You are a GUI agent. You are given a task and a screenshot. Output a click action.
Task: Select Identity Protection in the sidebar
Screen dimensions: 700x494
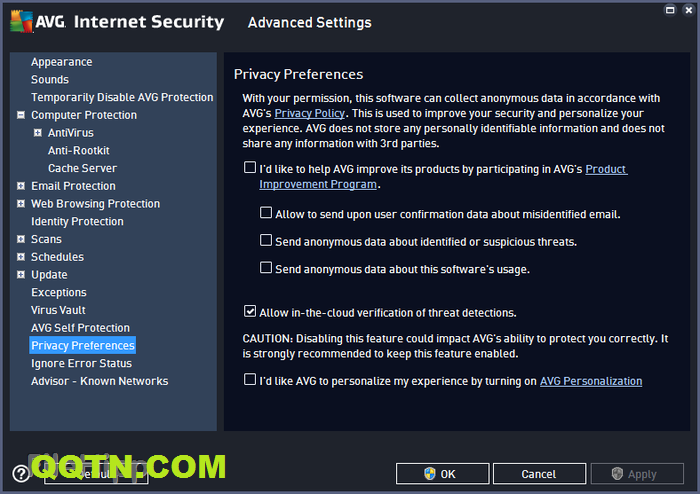(x=77, y=221)
